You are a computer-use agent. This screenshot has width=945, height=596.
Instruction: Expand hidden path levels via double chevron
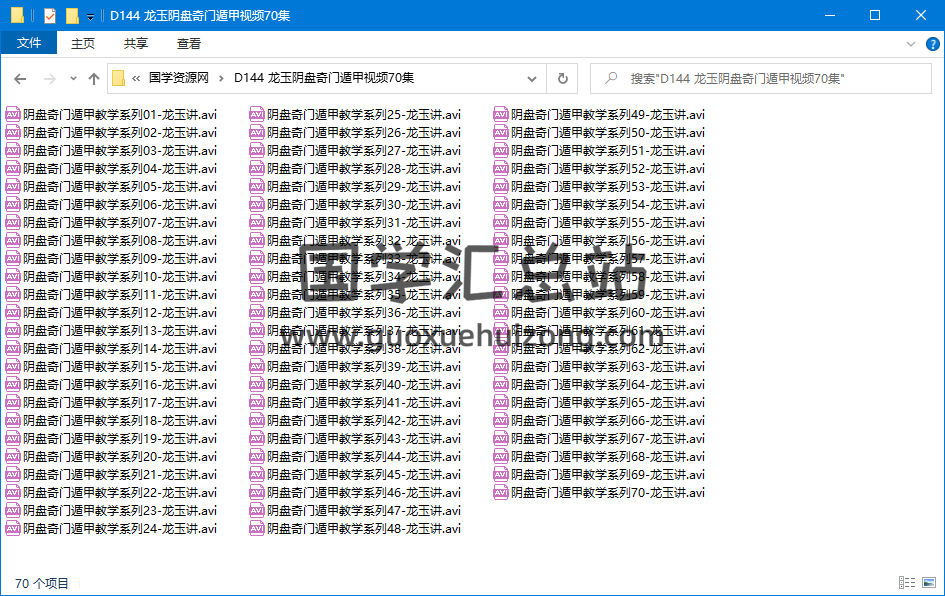point(136,78)
